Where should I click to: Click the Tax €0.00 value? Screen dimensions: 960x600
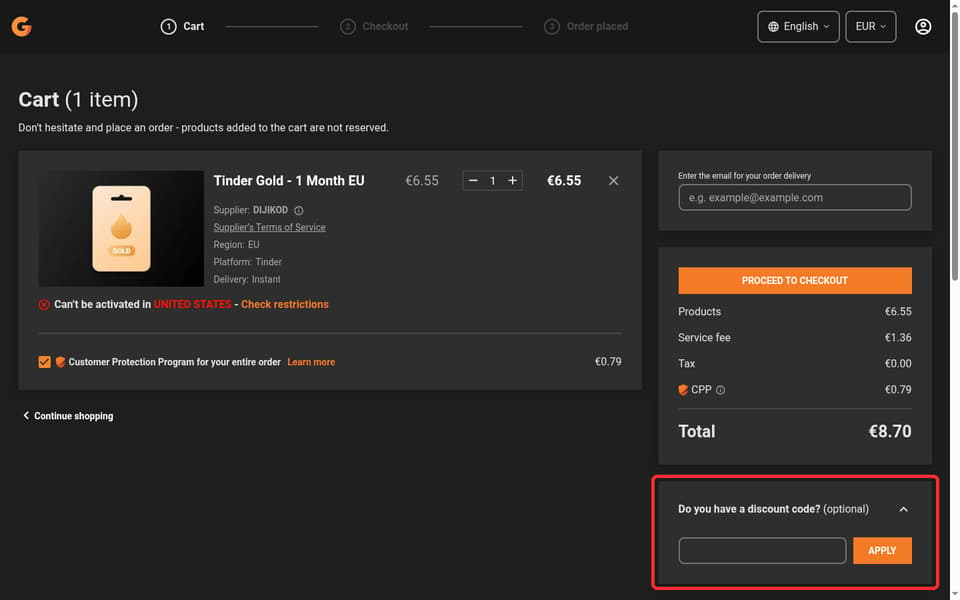[898, 364]
